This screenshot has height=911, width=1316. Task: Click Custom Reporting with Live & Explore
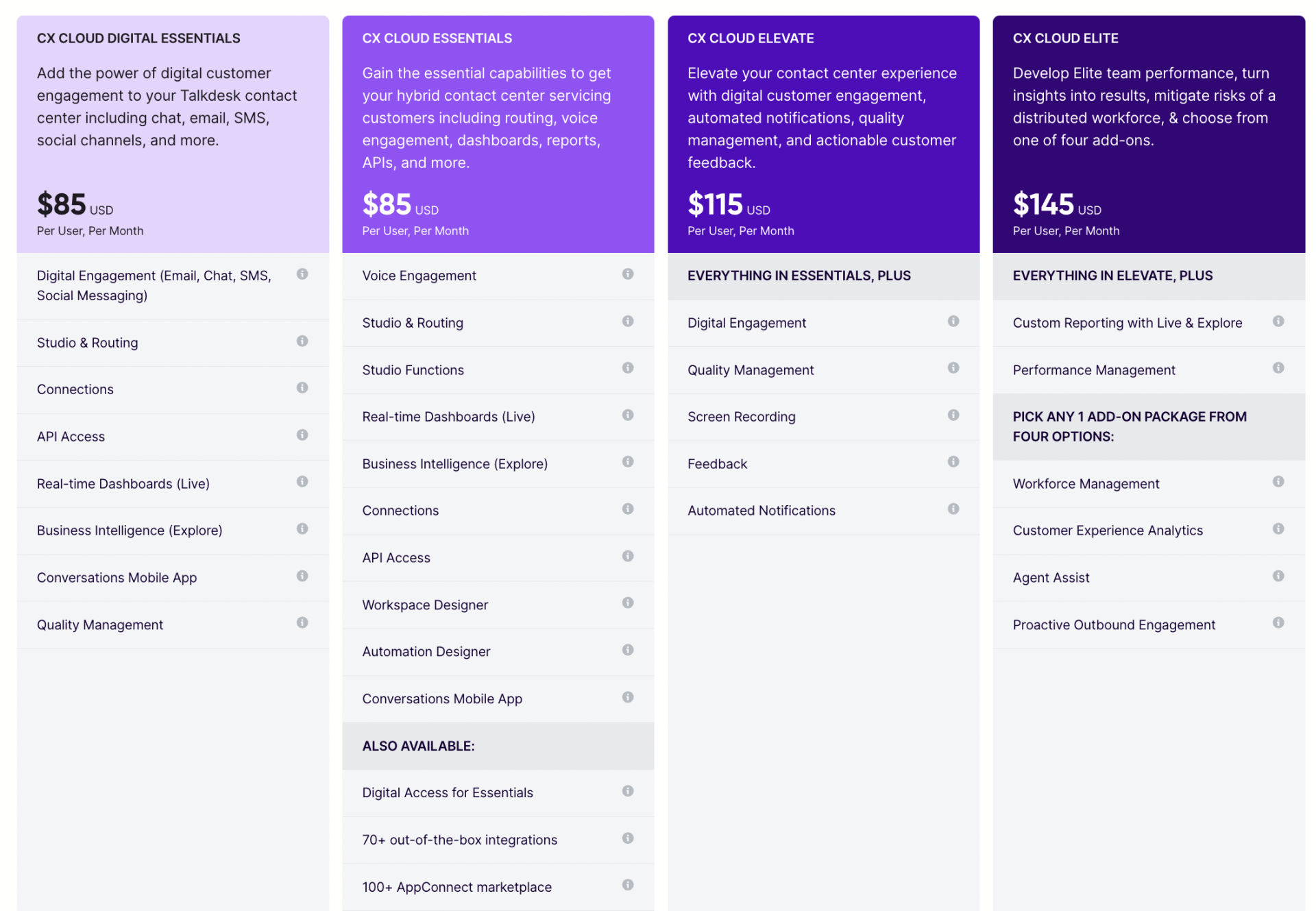(1127, 323)
